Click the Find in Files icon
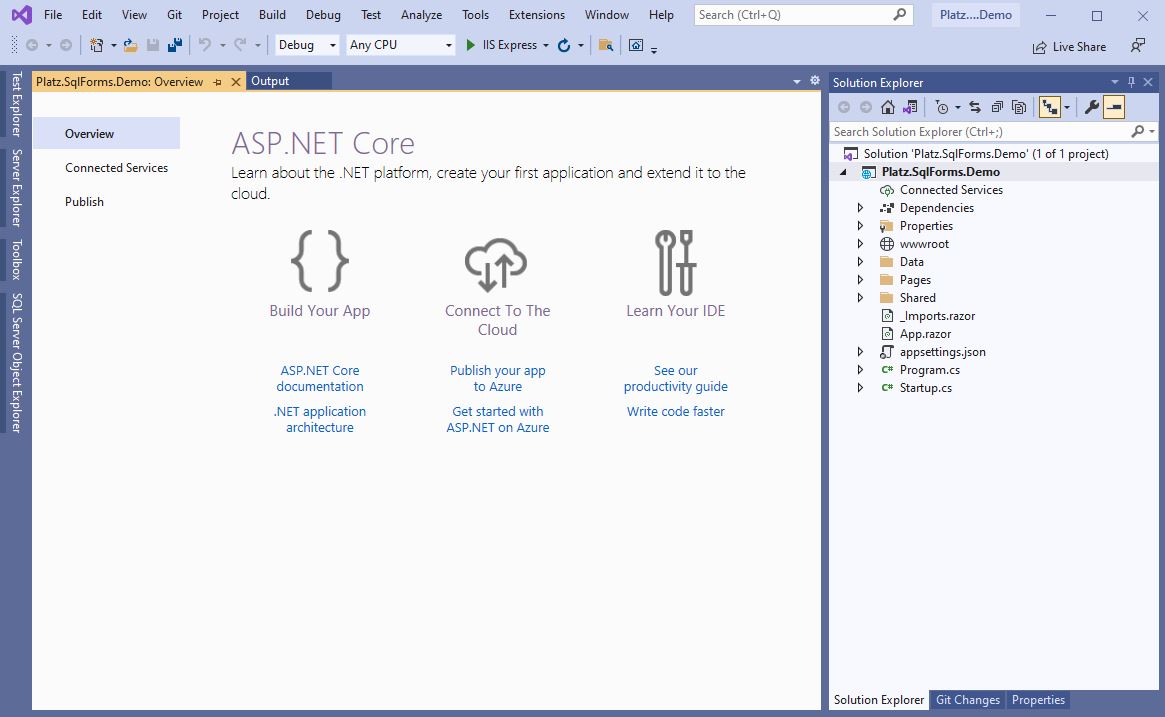1165x717 pixels. [606, 45]
